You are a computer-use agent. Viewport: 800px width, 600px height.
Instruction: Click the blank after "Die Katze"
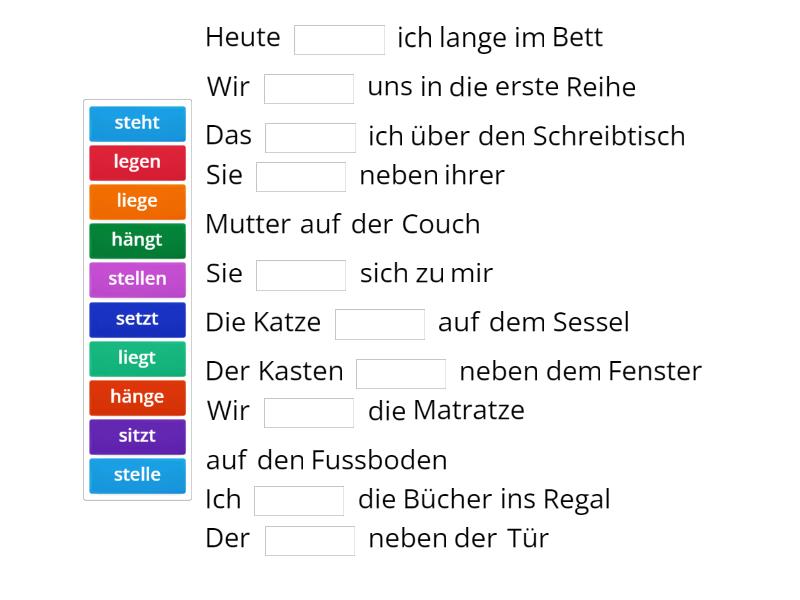[x=381, y=322]
